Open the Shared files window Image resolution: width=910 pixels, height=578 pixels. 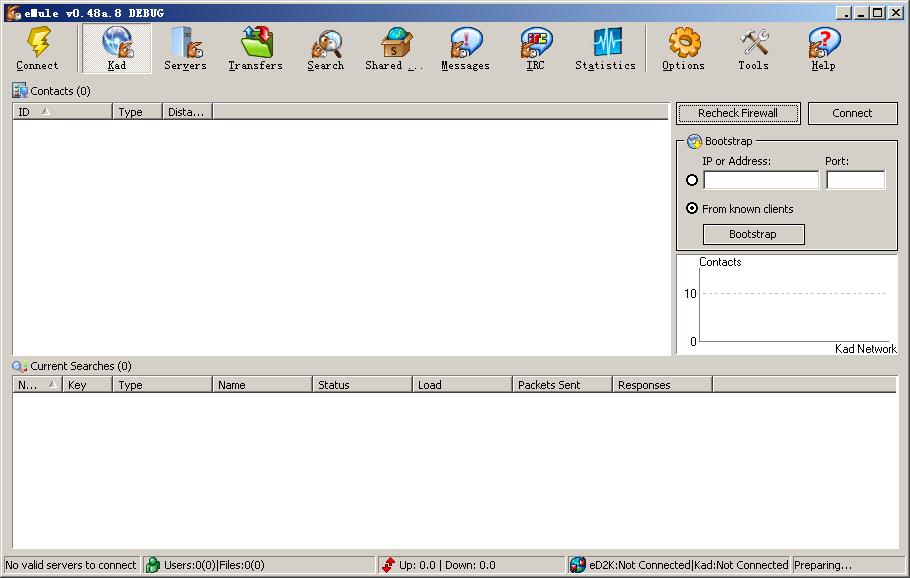[394, 49]
